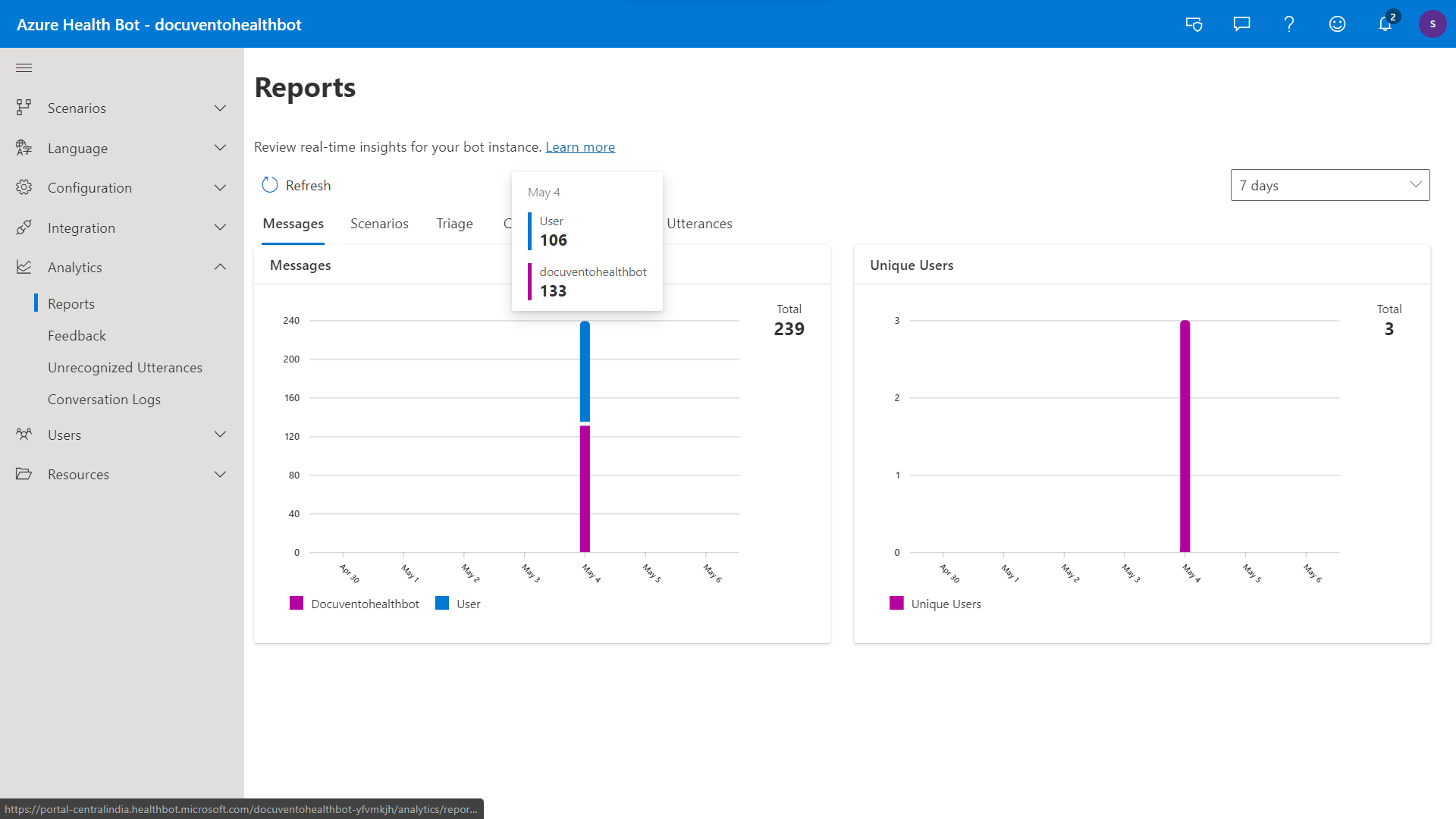Click the Learn more link
Viewport: 1456px width, 819px height.
[580, 147]
